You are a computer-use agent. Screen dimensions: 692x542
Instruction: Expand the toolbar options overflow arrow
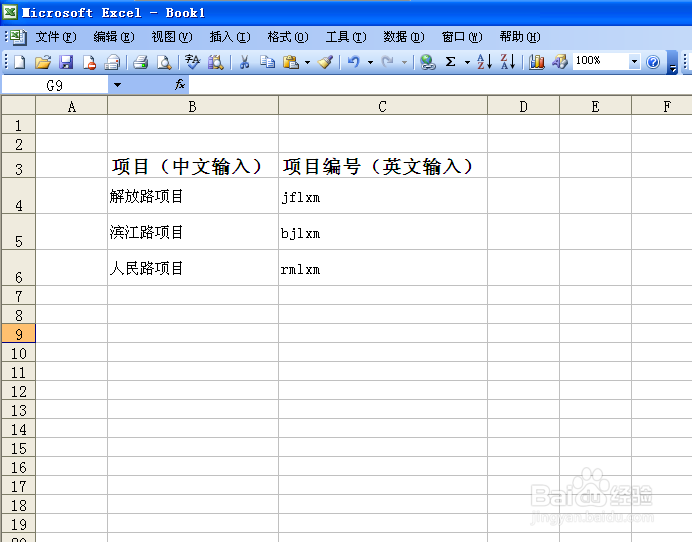(673, 63)
